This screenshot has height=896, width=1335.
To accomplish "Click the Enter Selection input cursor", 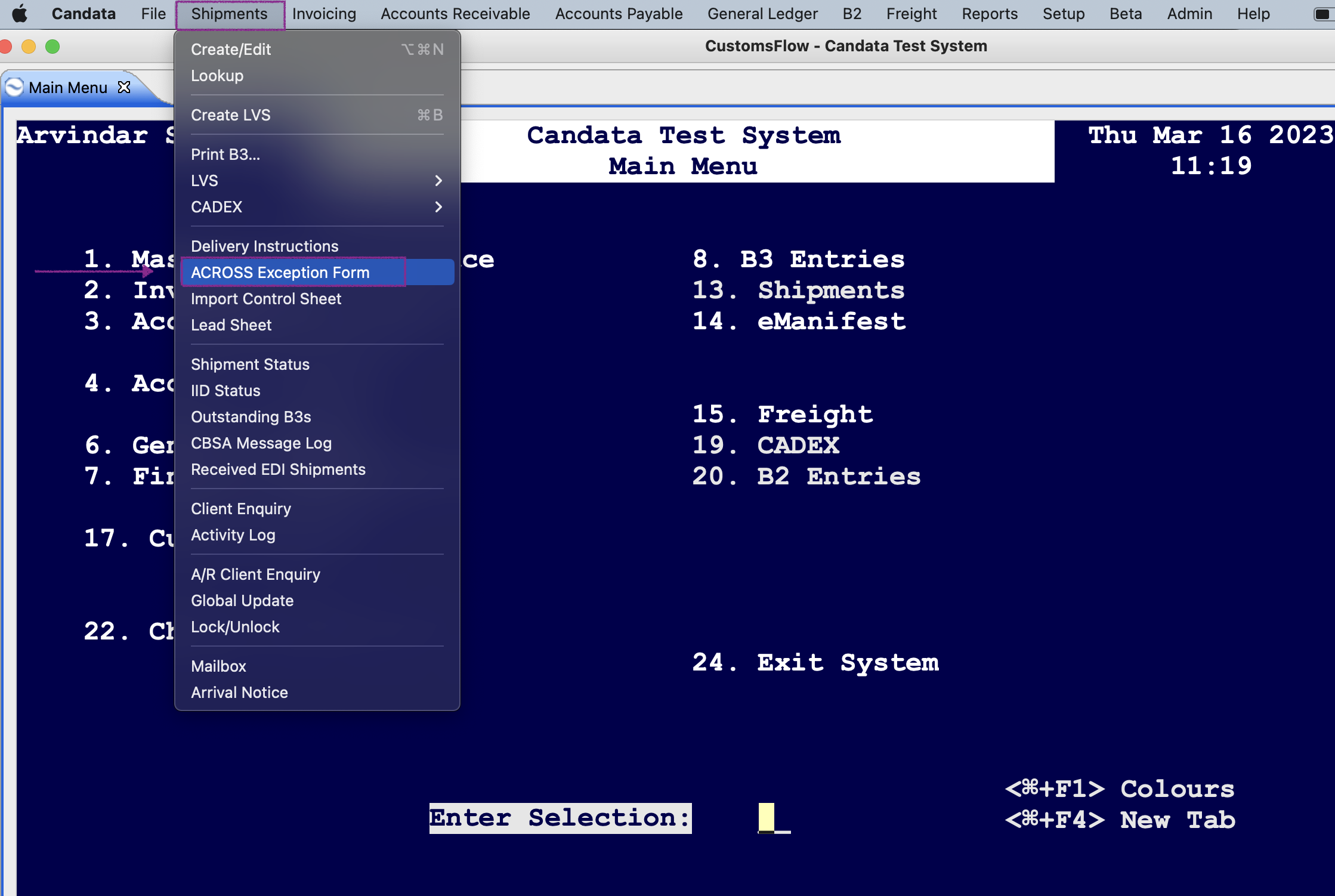I will [767, 818].
